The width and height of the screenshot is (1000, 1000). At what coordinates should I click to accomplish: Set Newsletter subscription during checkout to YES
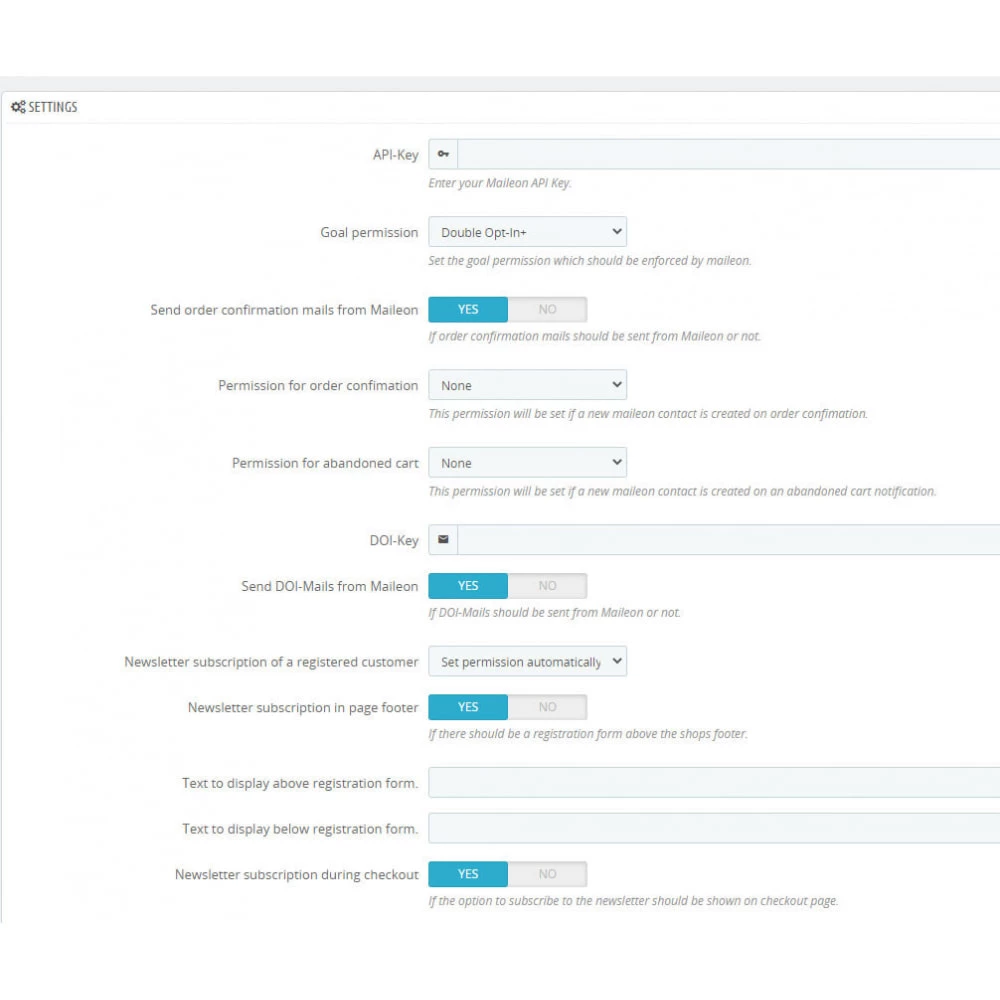468,874
